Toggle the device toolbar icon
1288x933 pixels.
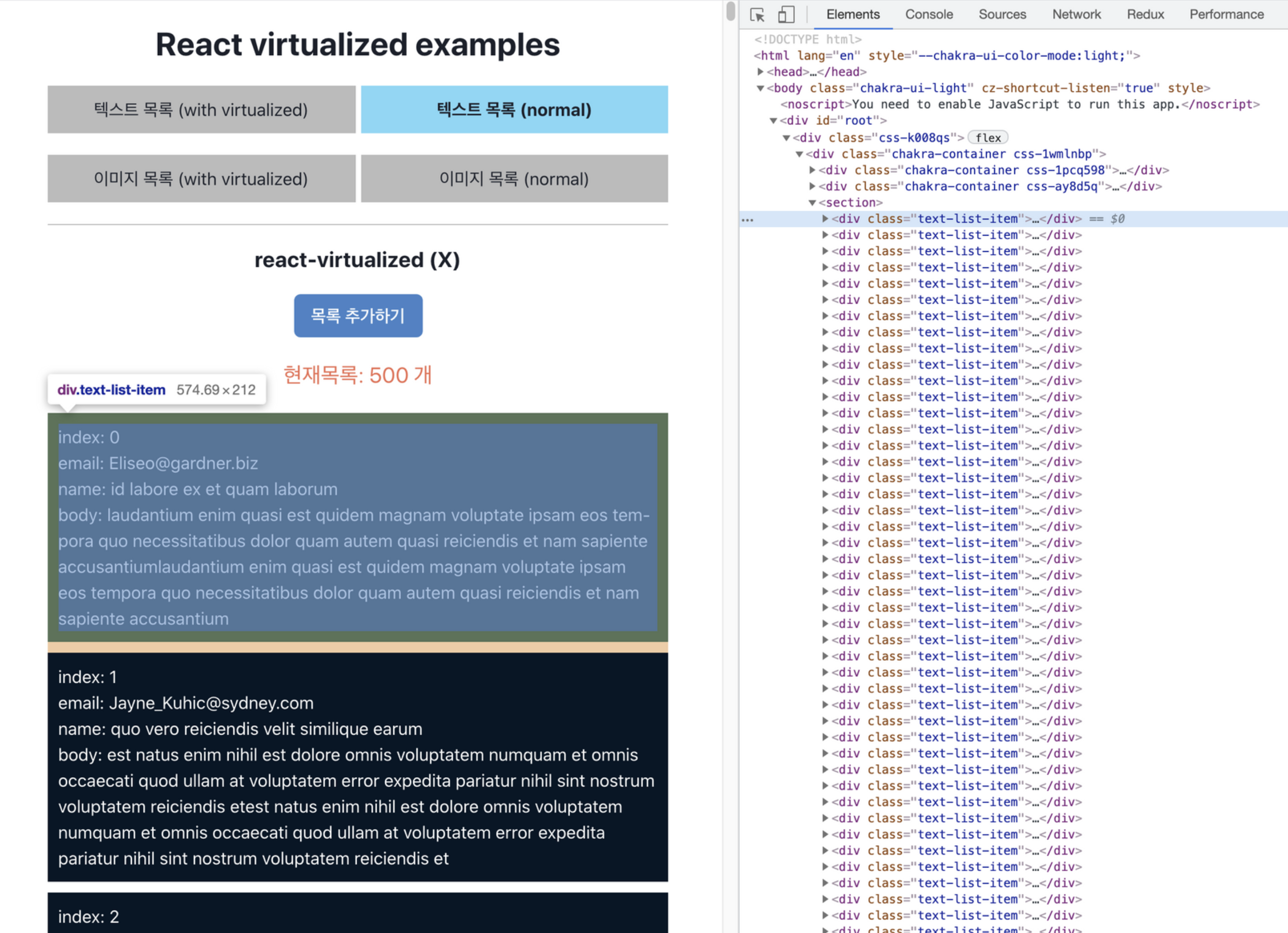coord(786,15)
